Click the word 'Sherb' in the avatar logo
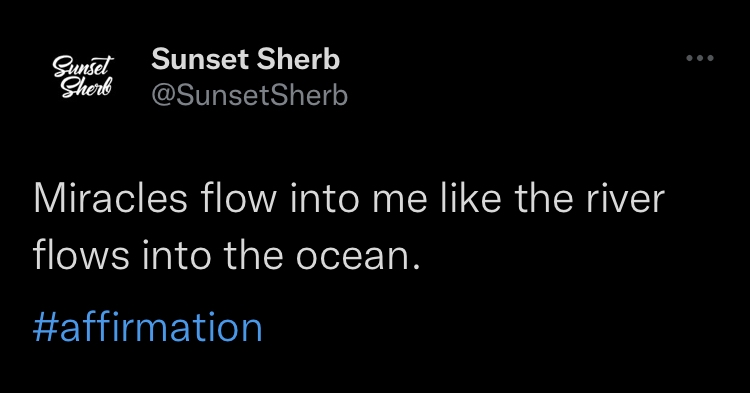750x393 pixels. tap(86, 88)
